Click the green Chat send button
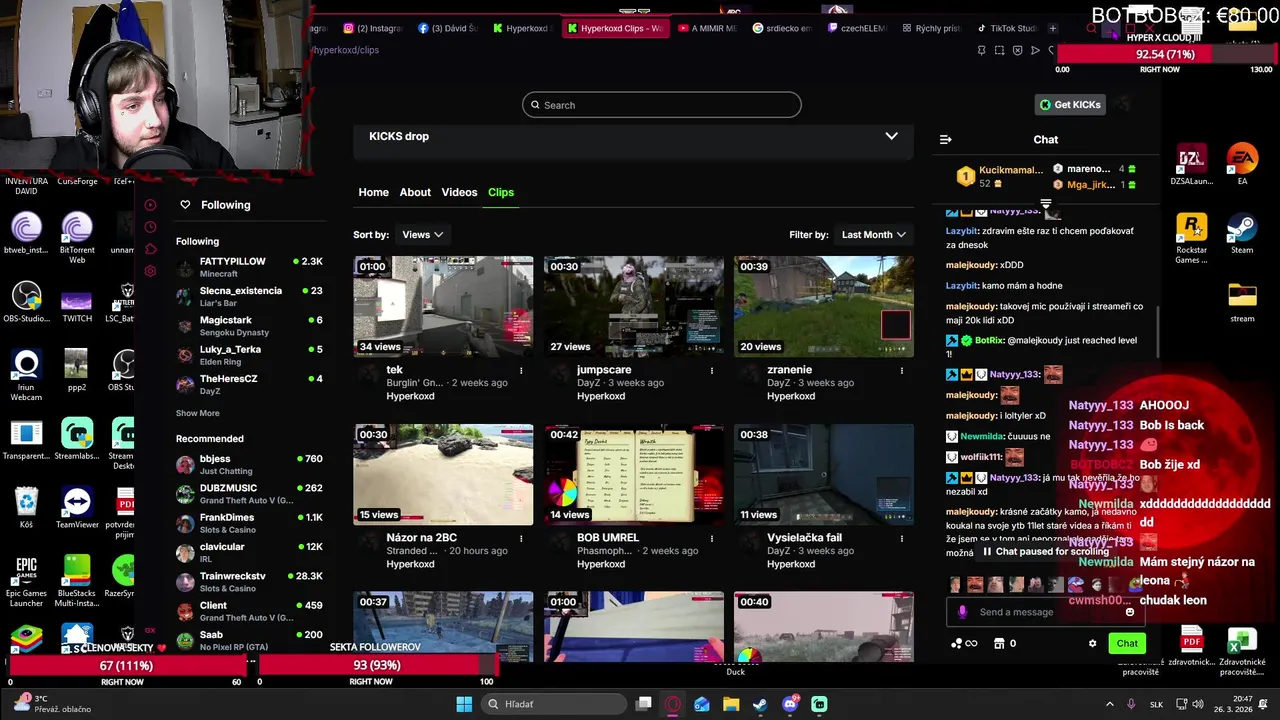 pos(1127,644)
